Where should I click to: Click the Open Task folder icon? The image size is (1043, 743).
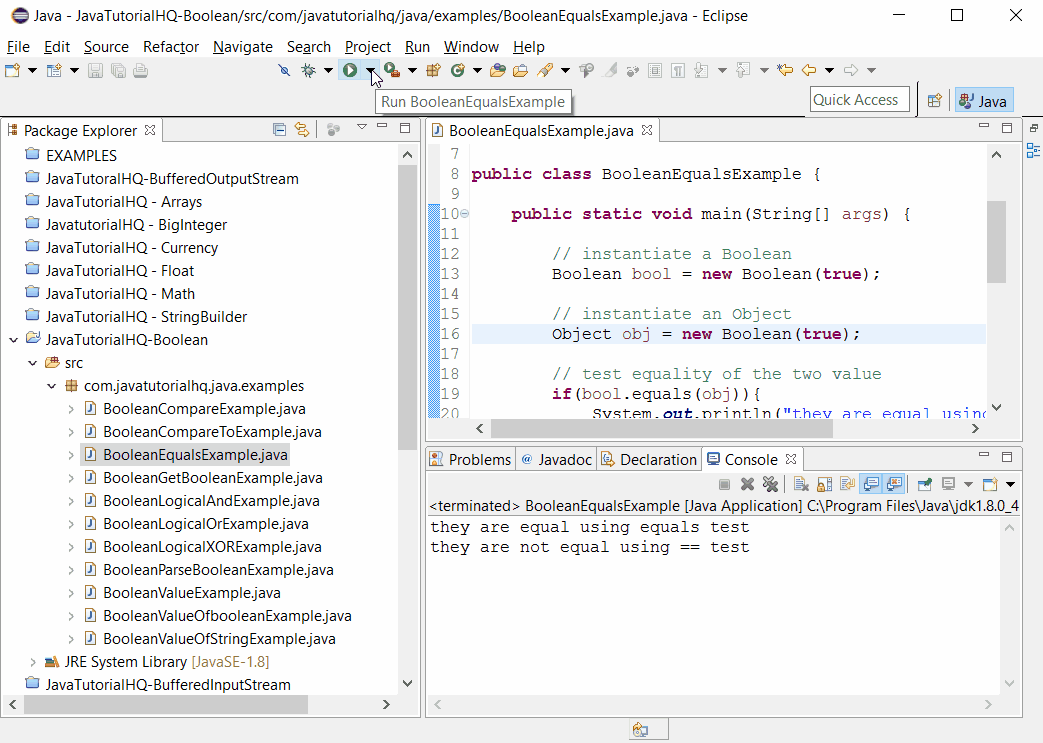pyautogui.click(x=520, y=70)
